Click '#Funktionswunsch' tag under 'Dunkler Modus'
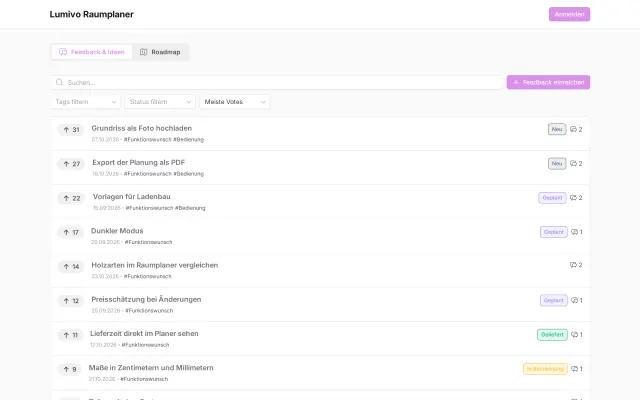 [148, 242]
